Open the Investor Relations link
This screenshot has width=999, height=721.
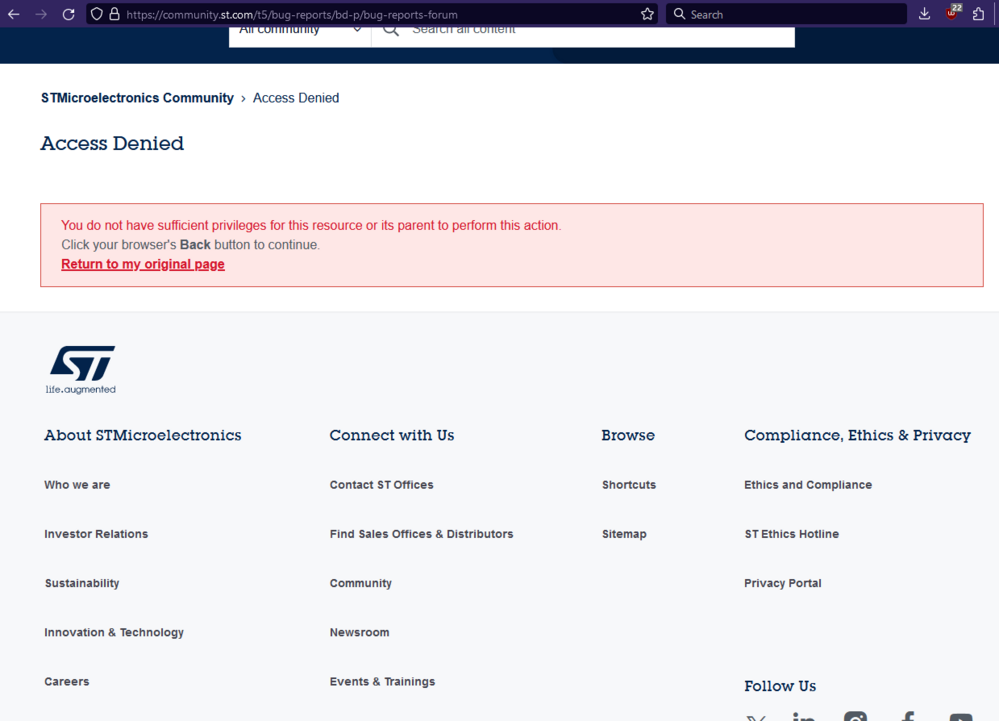pyautogui.click(x=96, y=534)
